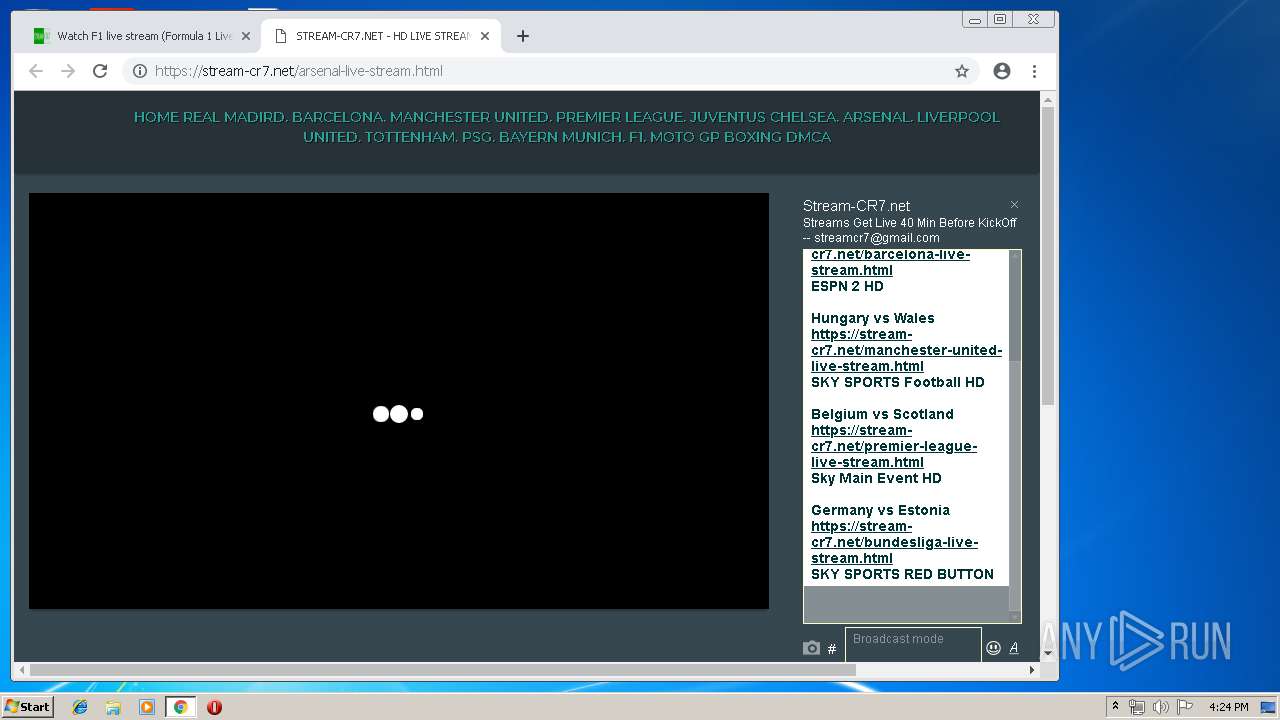Open Windows Explorer from the taskbar
Screen dimensions: 1280x720
tap(113, 707)
